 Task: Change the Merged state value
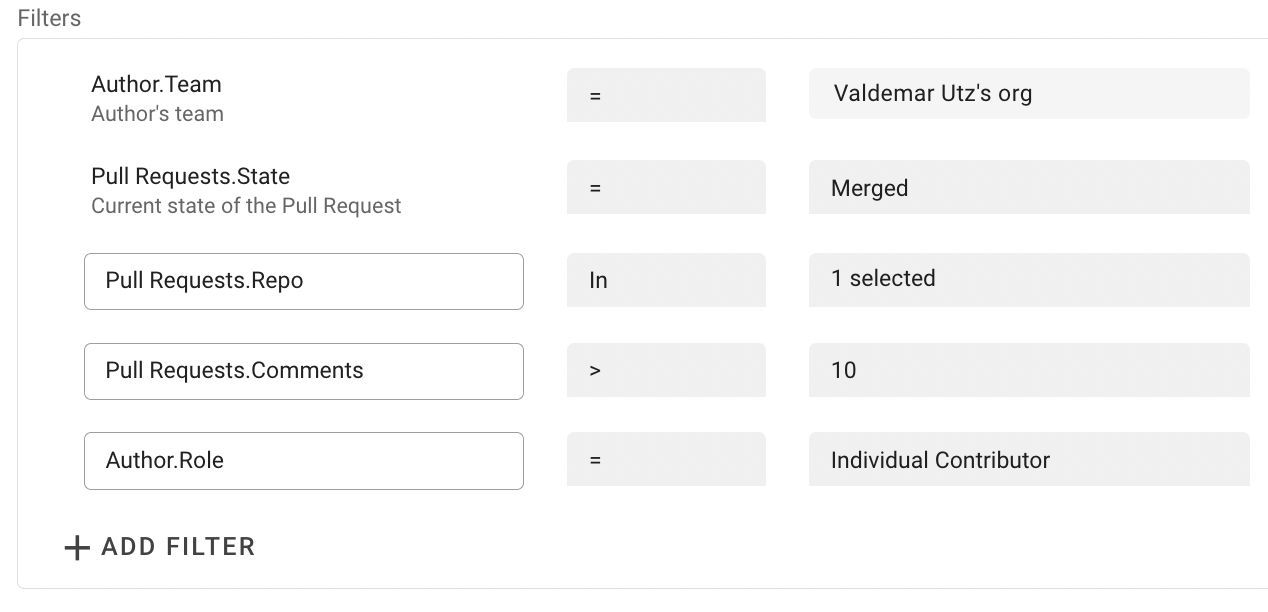[x=1028, y=188]
